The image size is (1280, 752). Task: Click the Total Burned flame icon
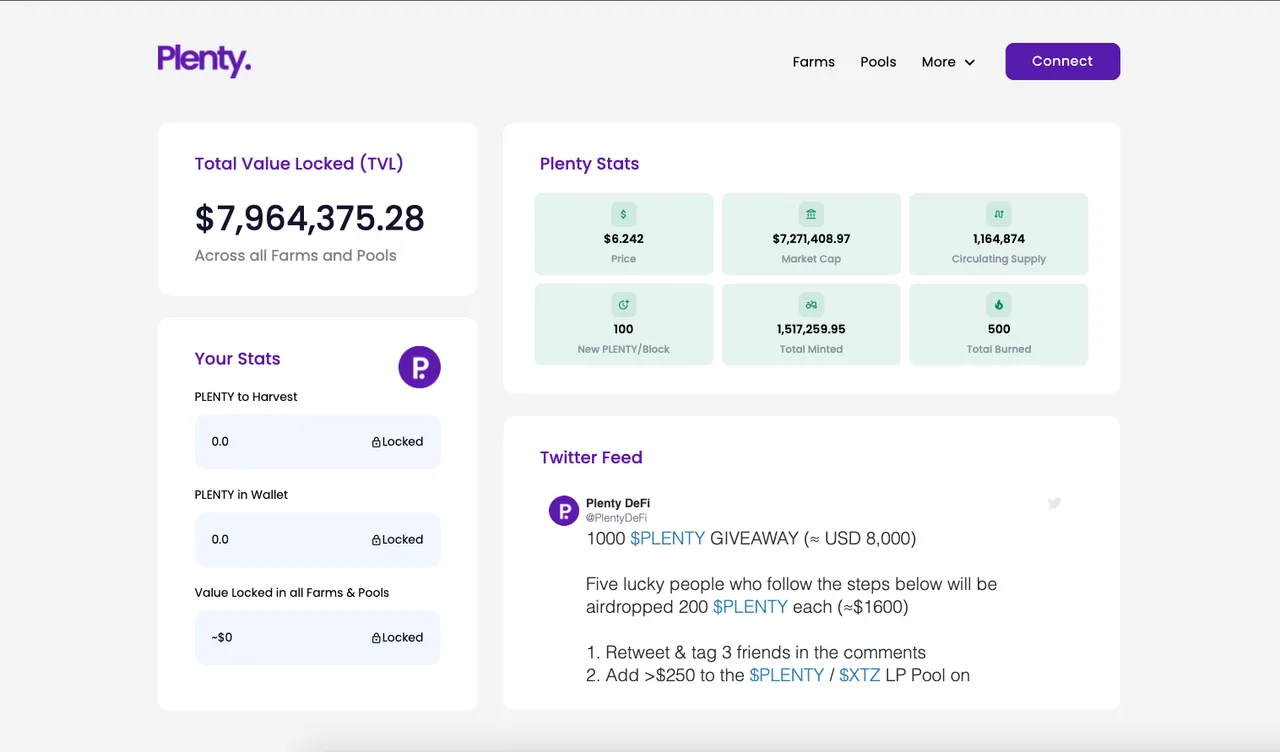point(998,304)
